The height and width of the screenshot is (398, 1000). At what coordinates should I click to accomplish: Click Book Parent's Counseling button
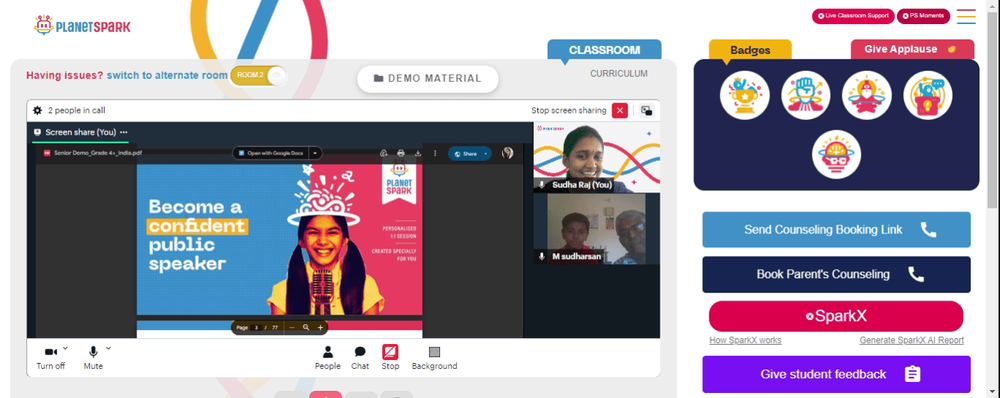(836, 274)
